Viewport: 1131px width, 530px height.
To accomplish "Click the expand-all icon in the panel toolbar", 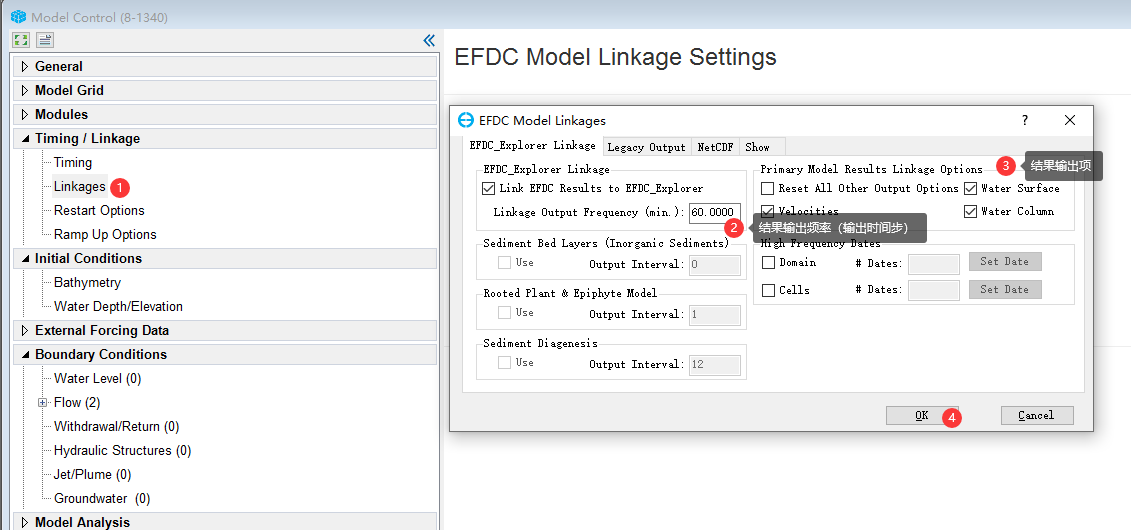I will pos(20,40).
